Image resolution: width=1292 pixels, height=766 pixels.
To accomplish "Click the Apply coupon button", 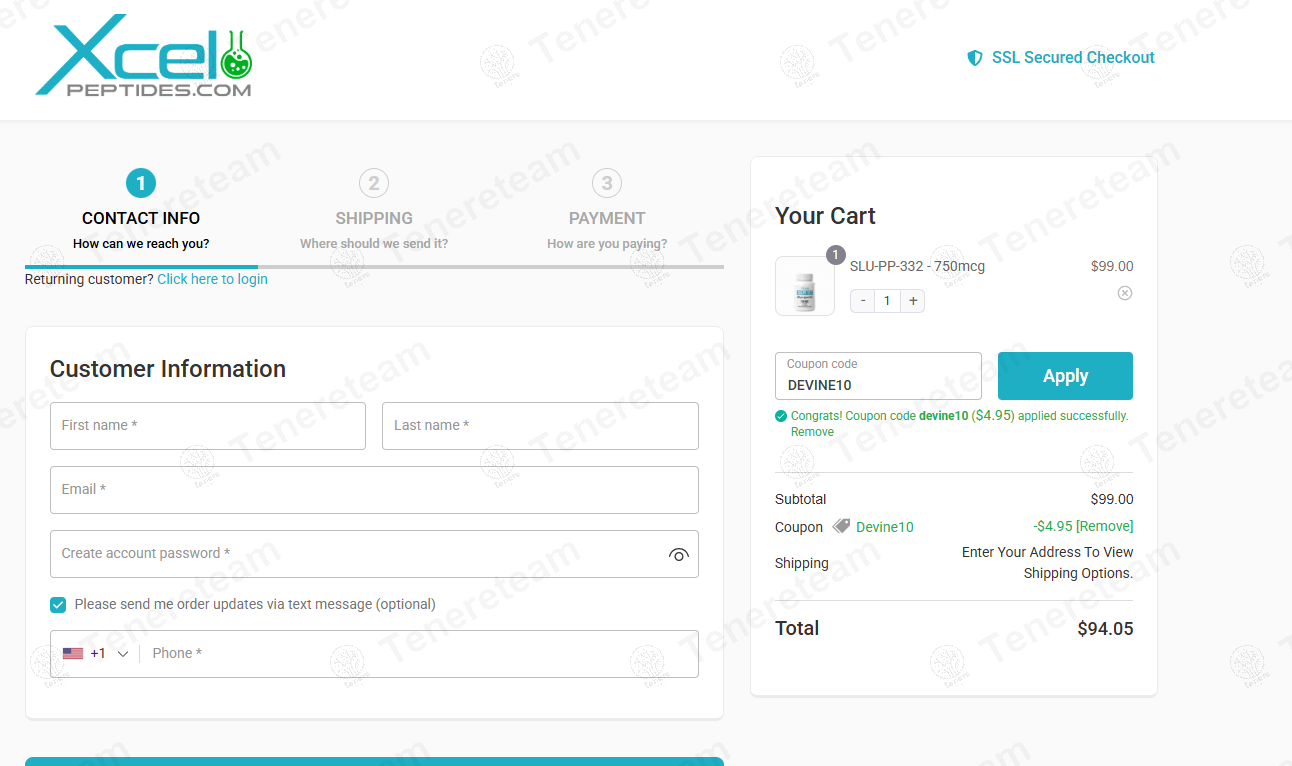I will pyautogui.click(x=1065, y=376).
